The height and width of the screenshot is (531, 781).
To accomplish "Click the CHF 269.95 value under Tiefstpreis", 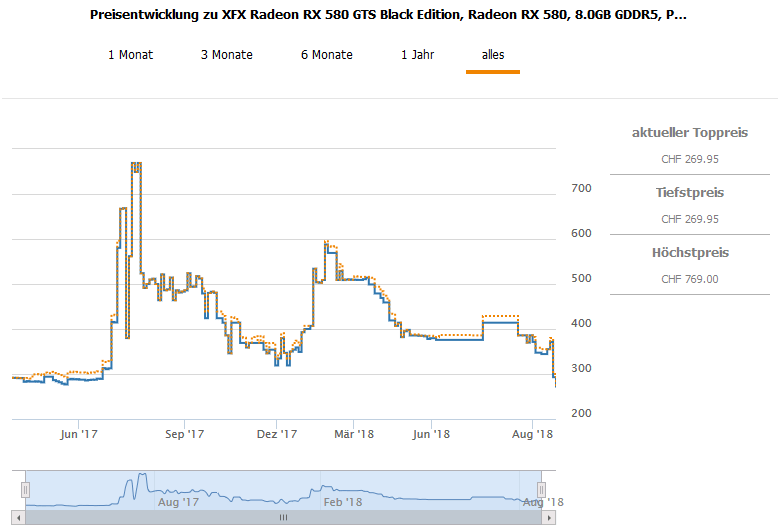I will 690,219.
